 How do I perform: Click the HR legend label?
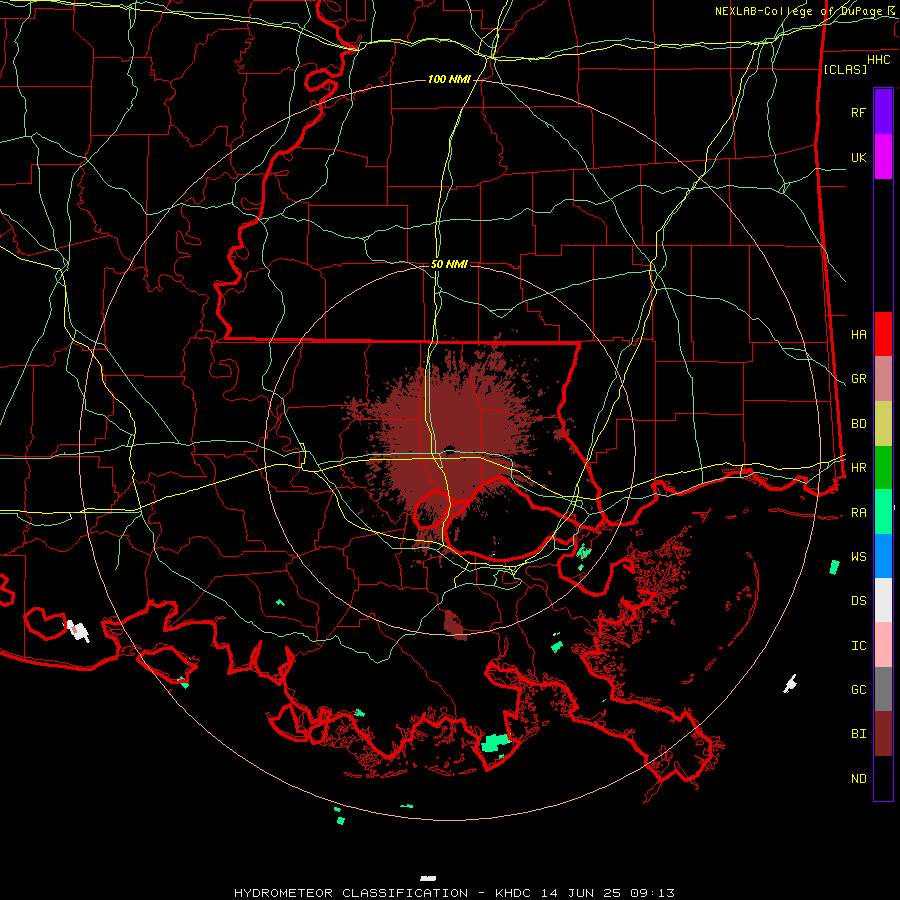coord(858,468)
